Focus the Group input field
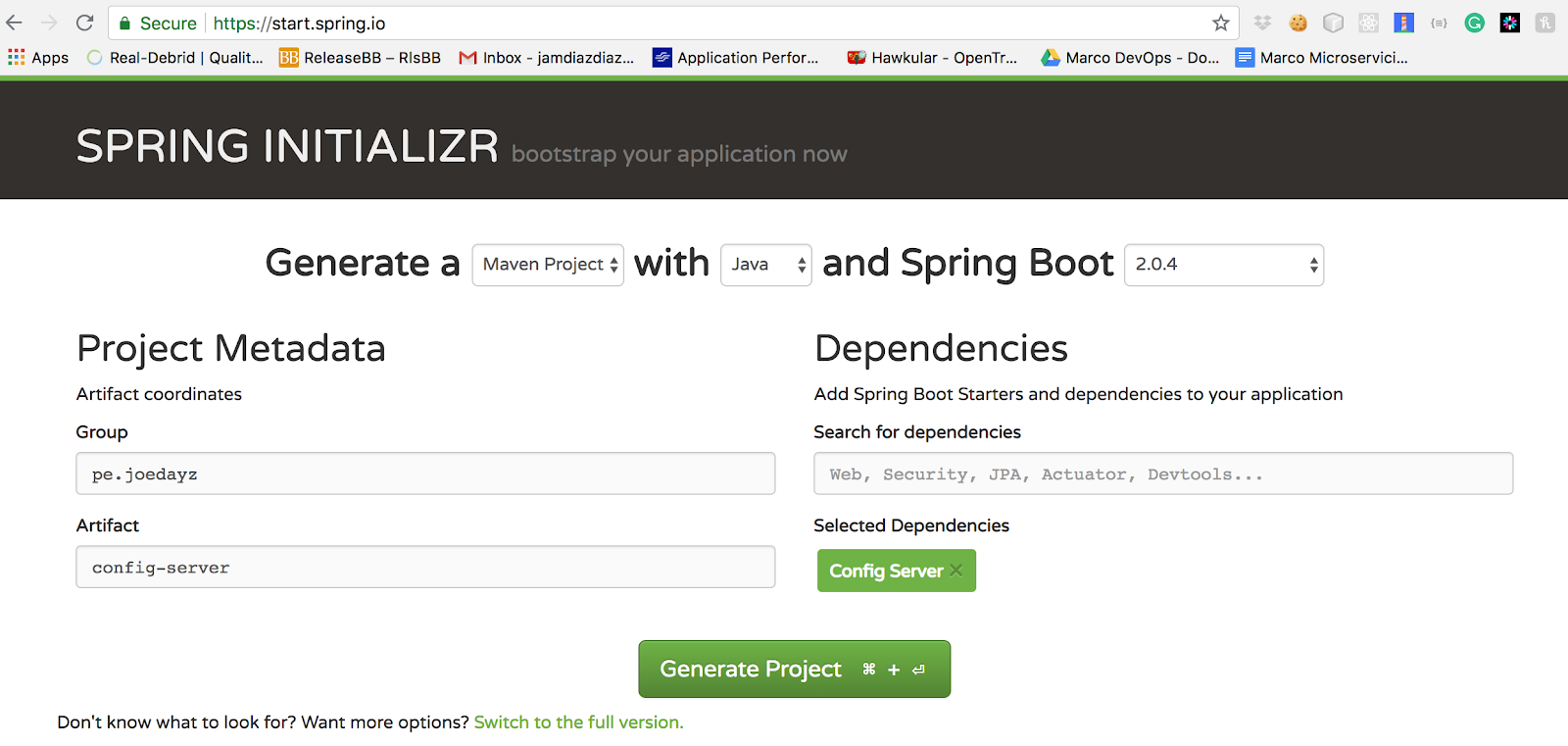 pos(425,473)
